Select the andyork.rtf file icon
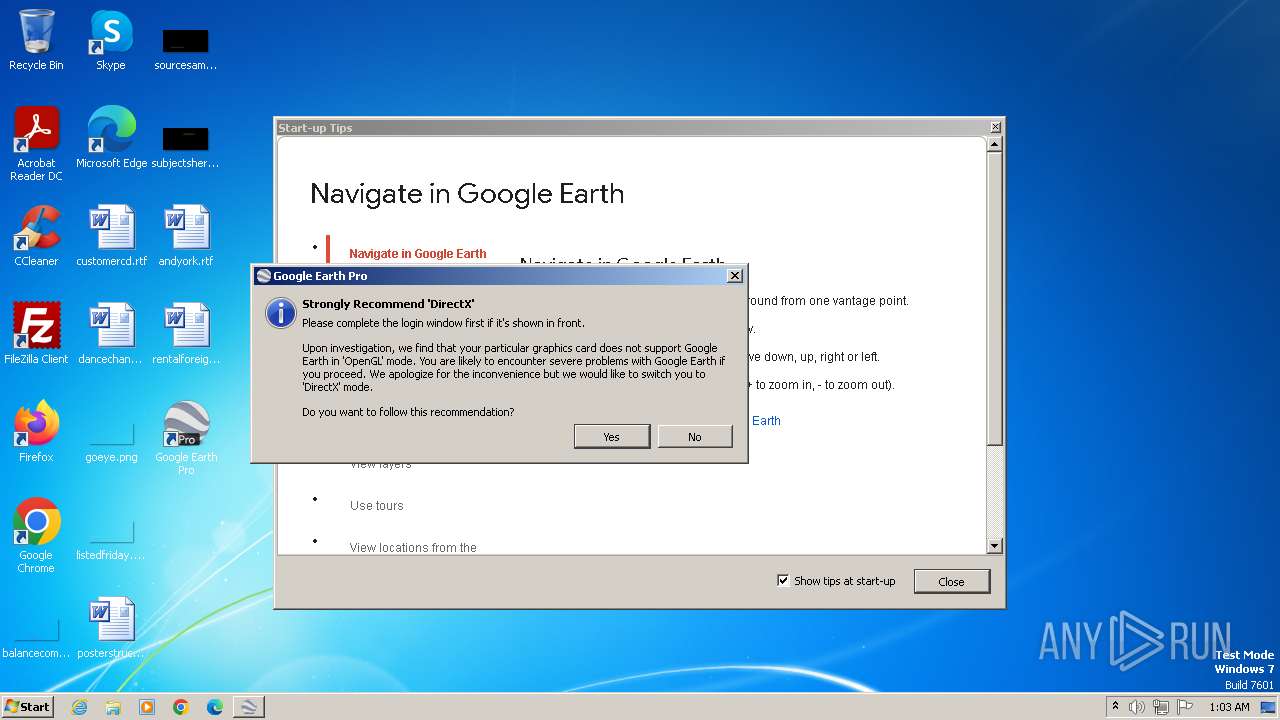1280x720 pixels. (186, 236)
